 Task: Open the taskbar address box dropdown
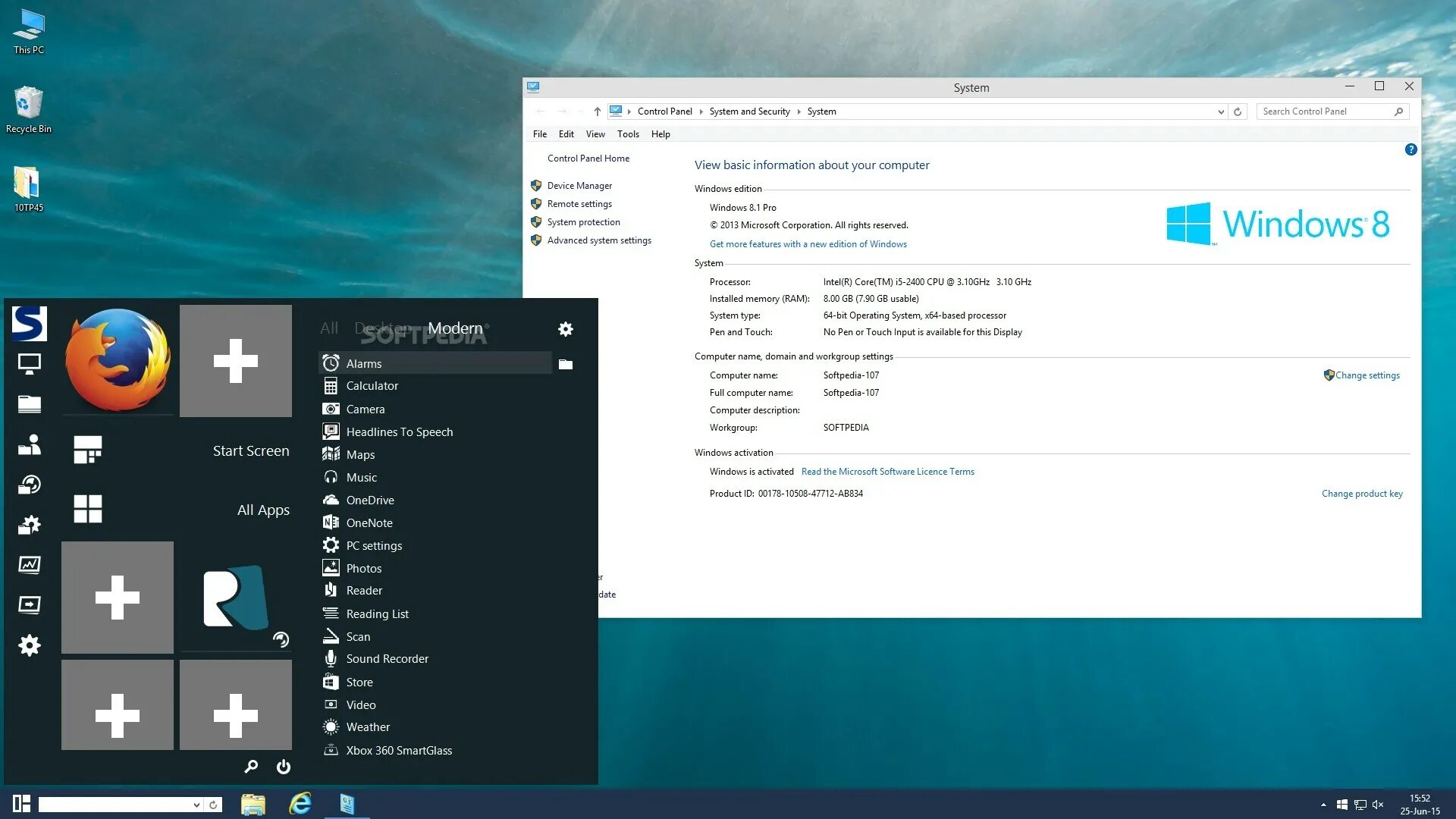196,805
